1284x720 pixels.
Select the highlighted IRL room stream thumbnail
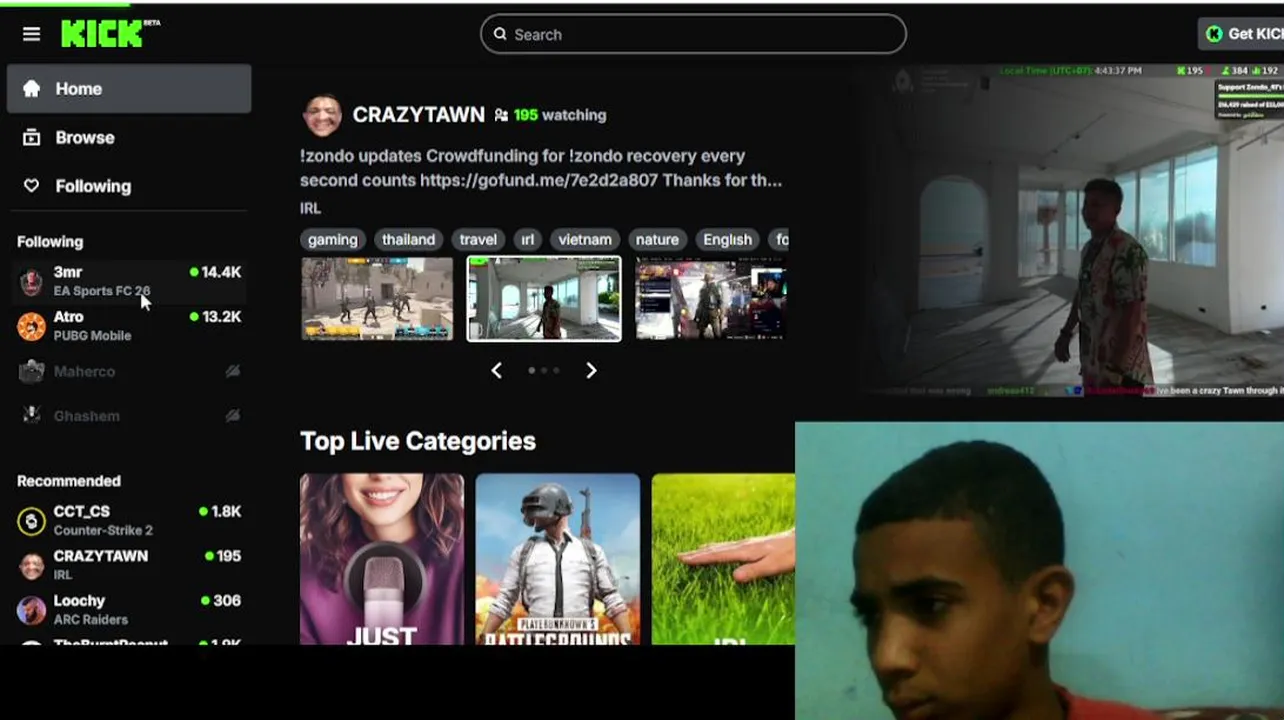544,298
